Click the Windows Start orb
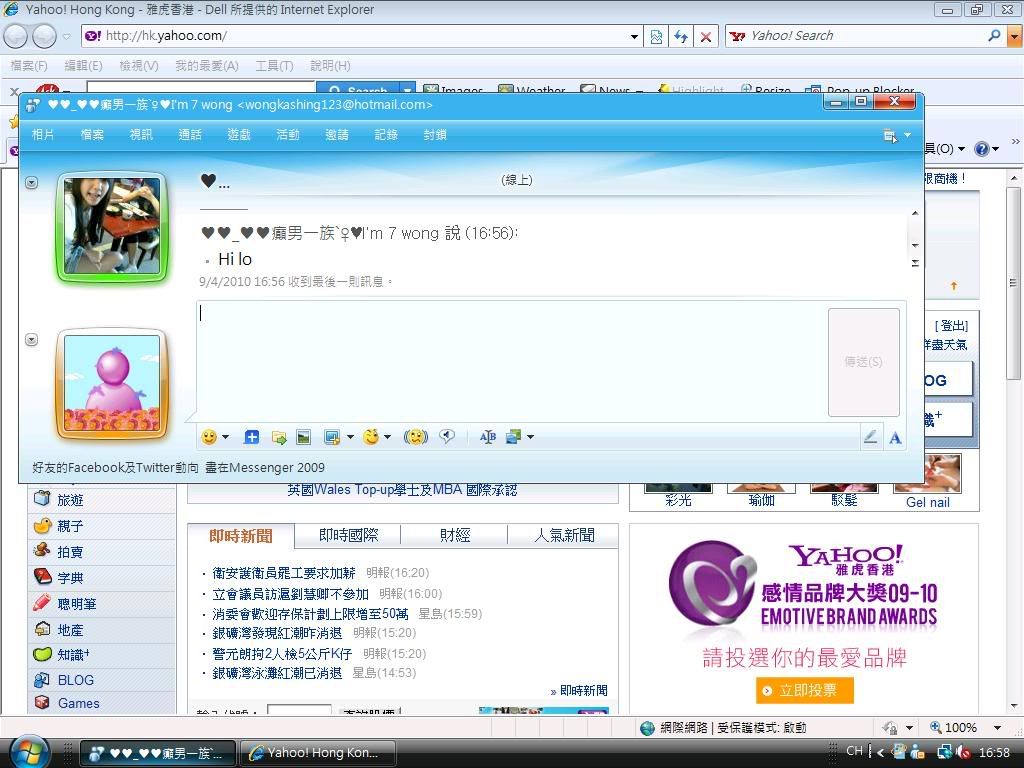The image size is (1024, 768). click(x=28, y=751)
